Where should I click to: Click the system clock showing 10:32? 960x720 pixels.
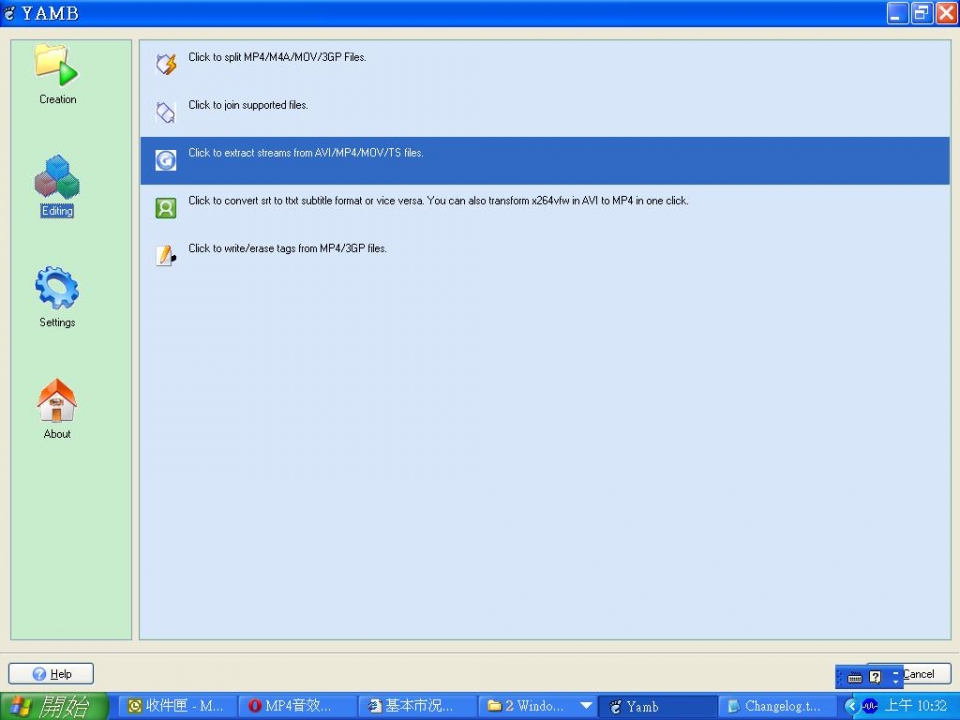pyautogui.click(x=915, y=706)
